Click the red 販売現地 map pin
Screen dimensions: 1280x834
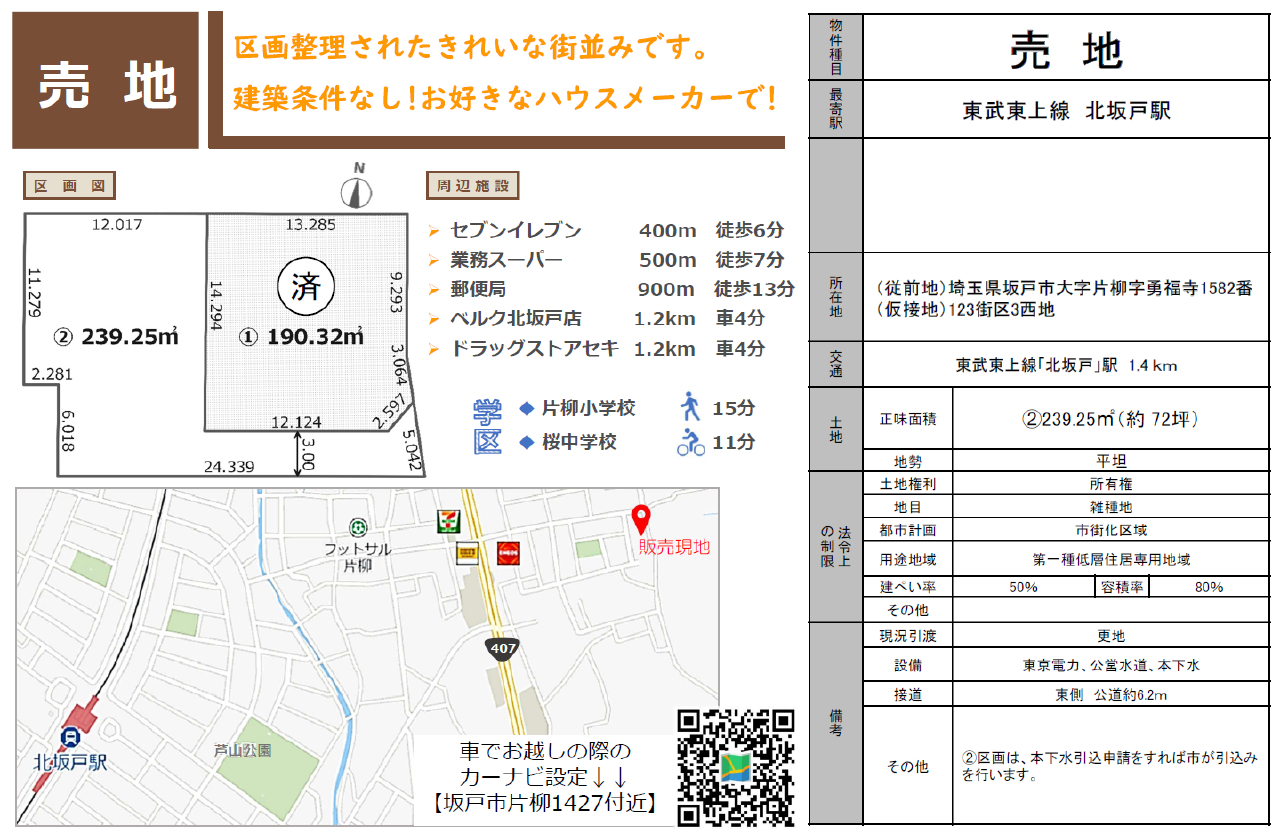click(641, 519)
